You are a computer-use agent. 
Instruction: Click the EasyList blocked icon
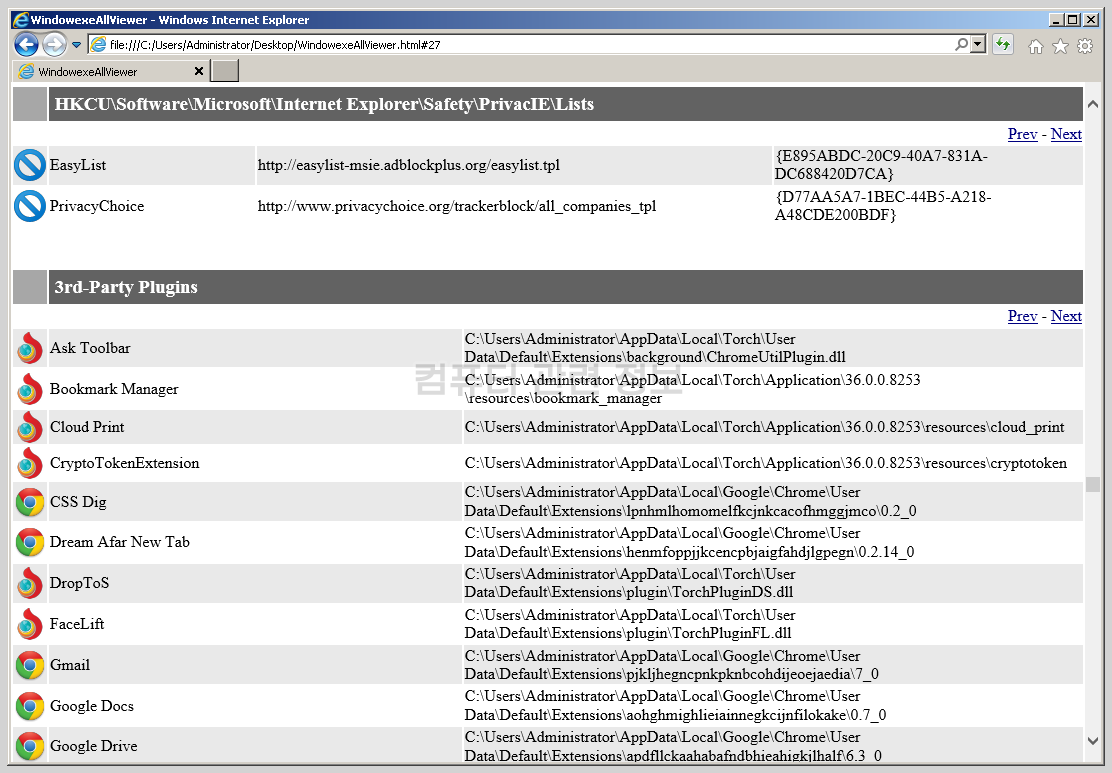(x=30, y=165)
